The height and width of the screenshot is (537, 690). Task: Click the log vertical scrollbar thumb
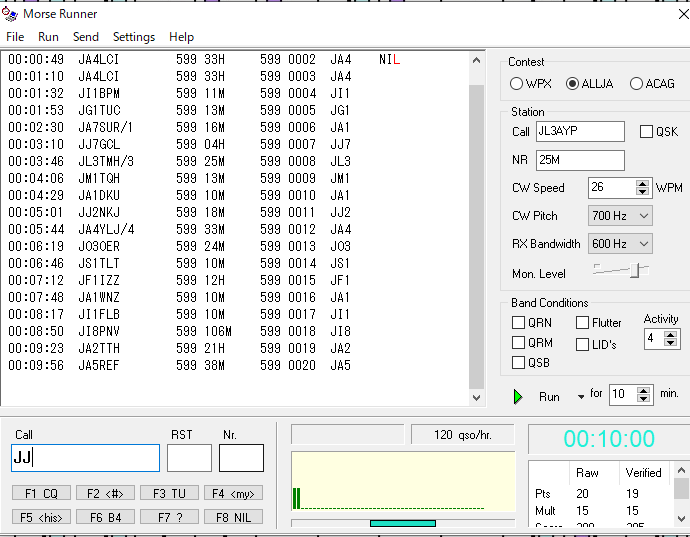(477, 238)
